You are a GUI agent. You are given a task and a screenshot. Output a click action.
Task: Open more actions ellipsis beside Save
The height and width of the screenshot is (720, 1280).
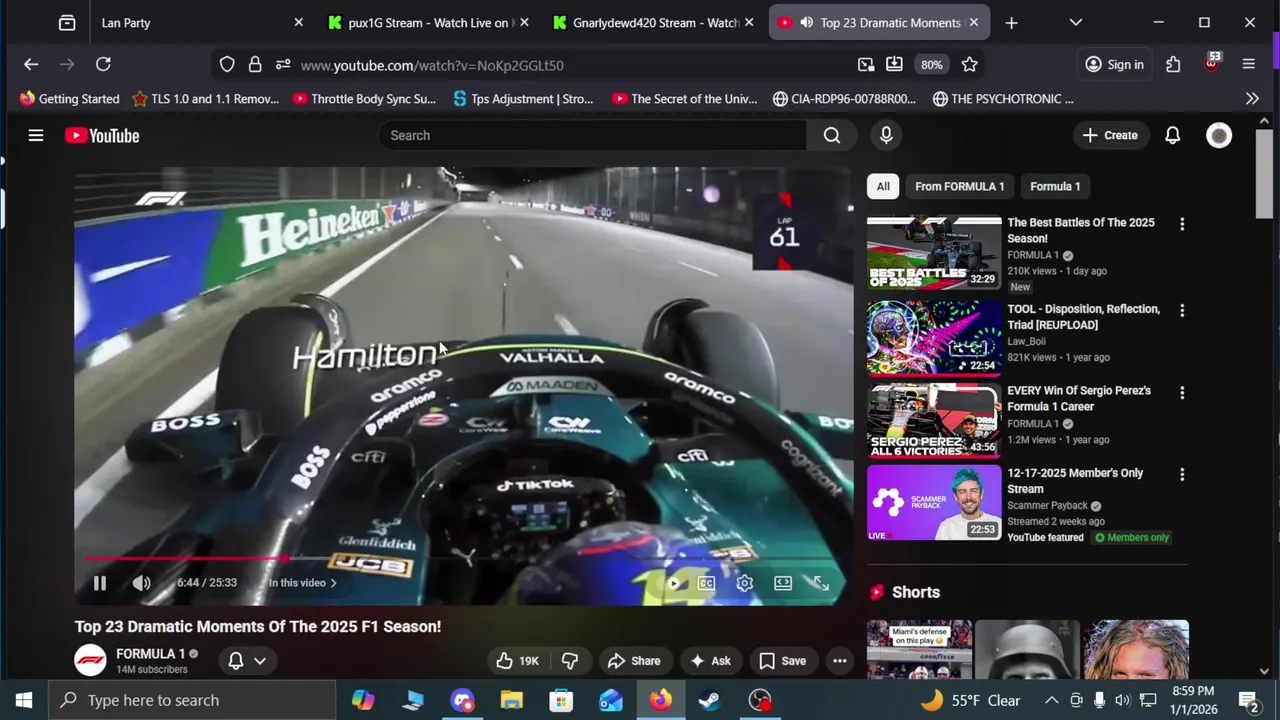[840, 661]
